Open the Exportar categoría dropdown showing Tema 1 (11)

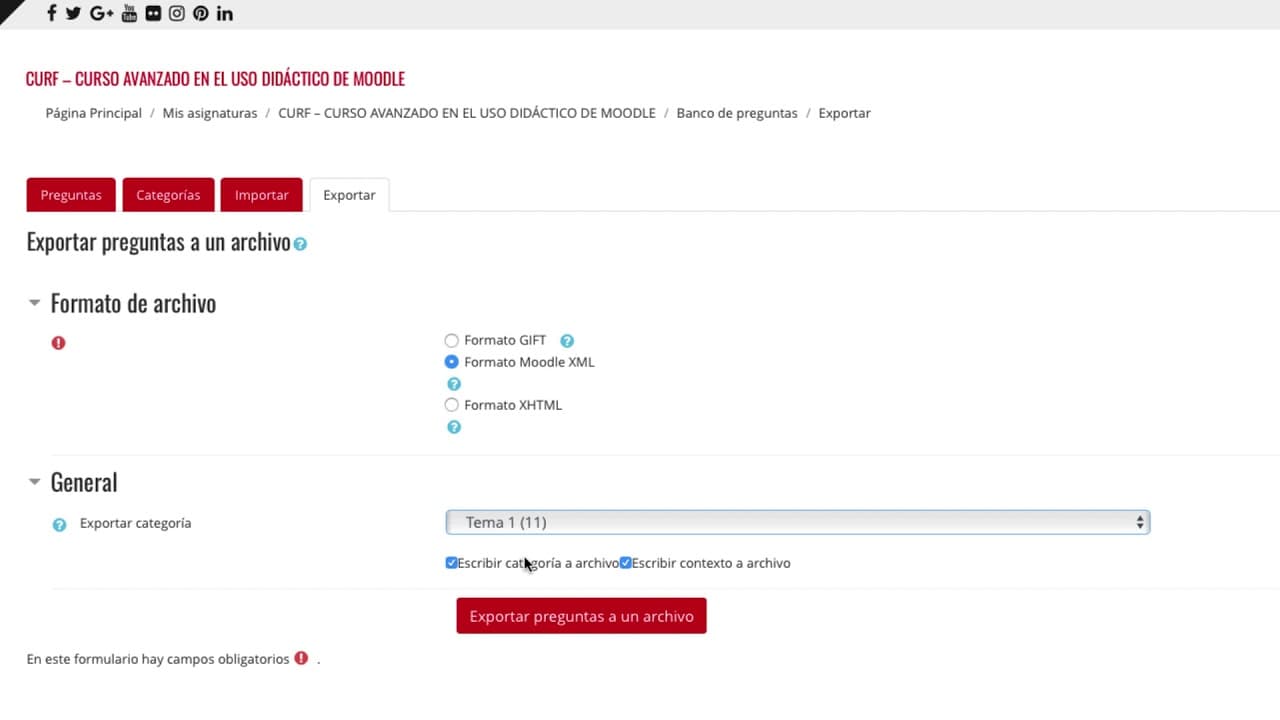pos(798,522)
